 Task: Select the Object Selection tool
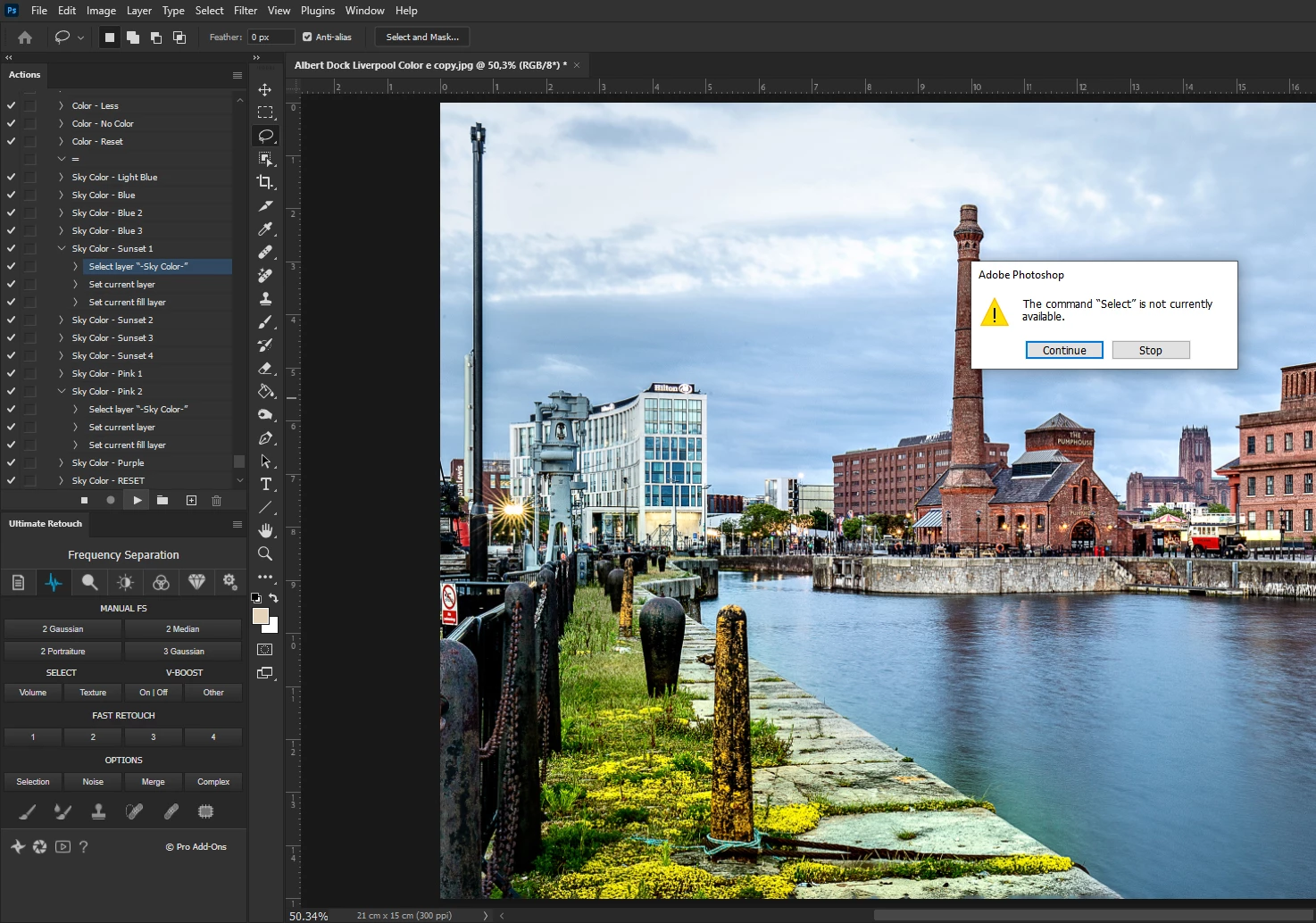[x=265, y=159]
